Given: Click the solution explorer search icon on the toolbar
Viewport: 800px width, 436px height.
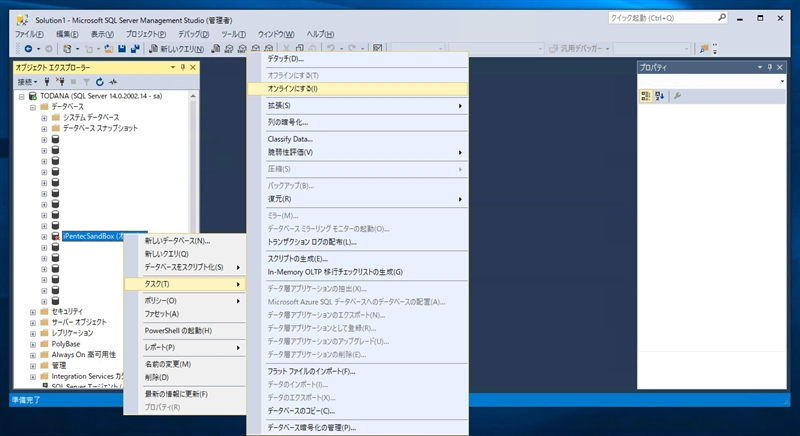Looking at the screenshot, I should click(x=704, y=48).
